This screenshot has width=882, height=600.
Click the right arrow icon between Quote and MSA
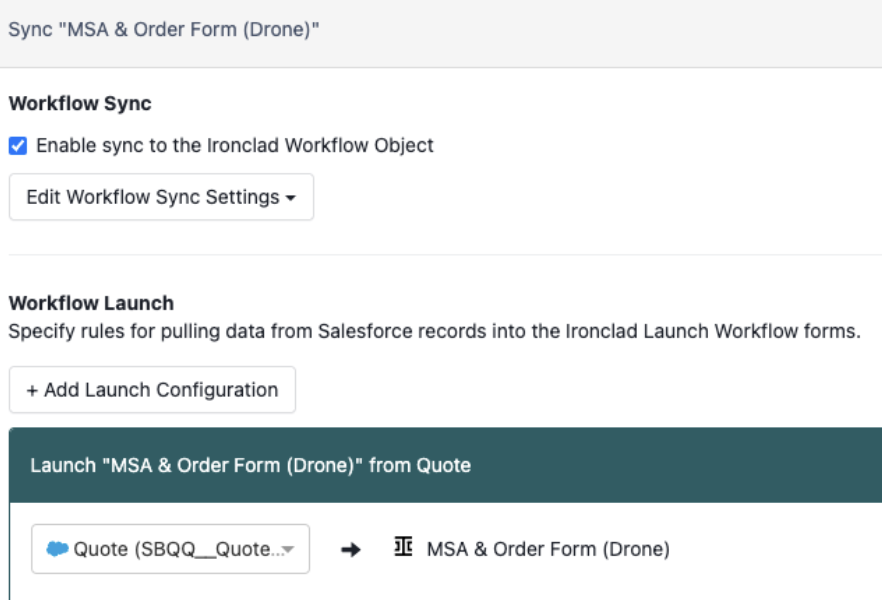pos(350,549)
